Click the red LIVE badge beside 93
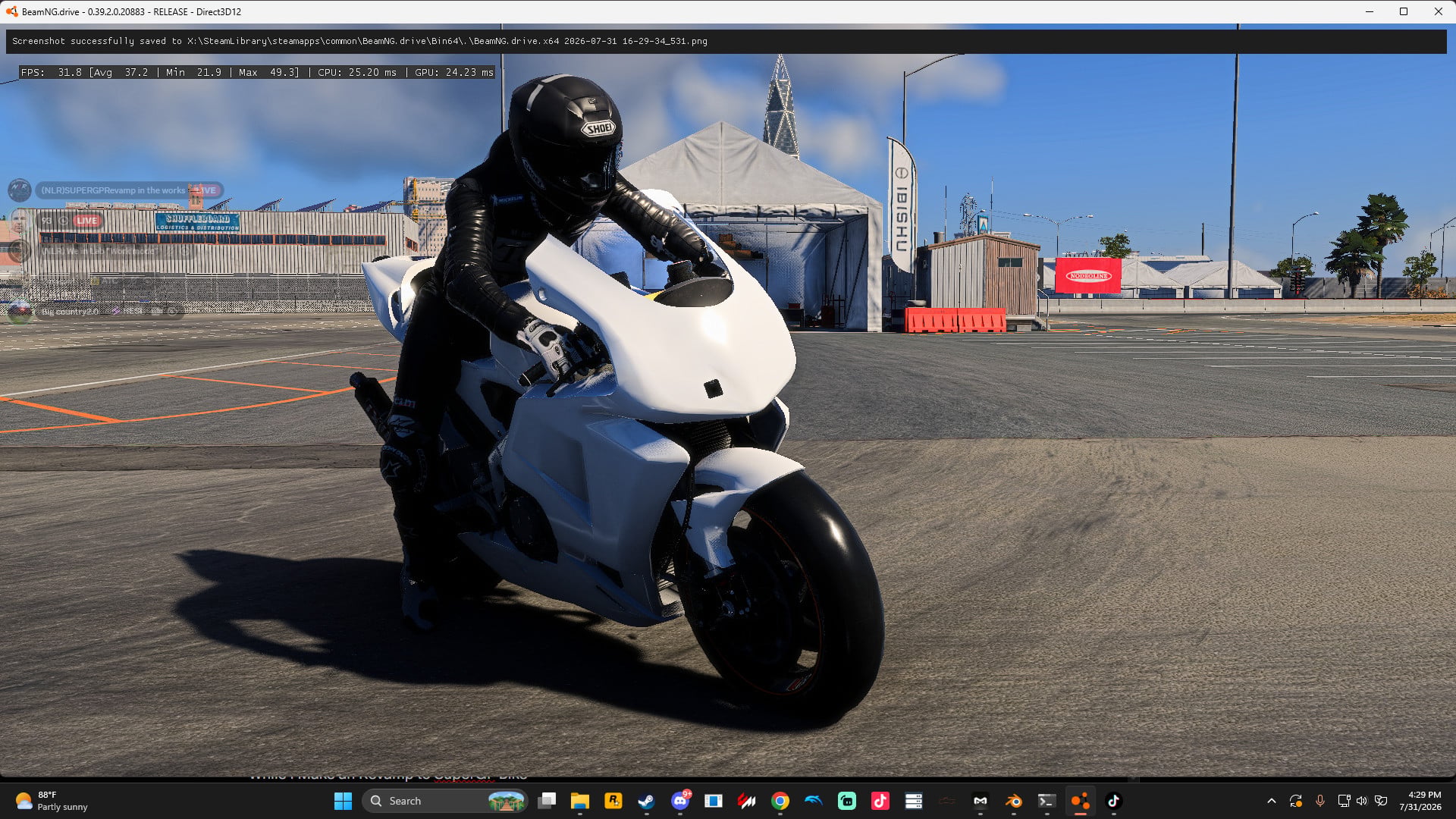Screen dimensions: 1456x819 coord(86,221)
